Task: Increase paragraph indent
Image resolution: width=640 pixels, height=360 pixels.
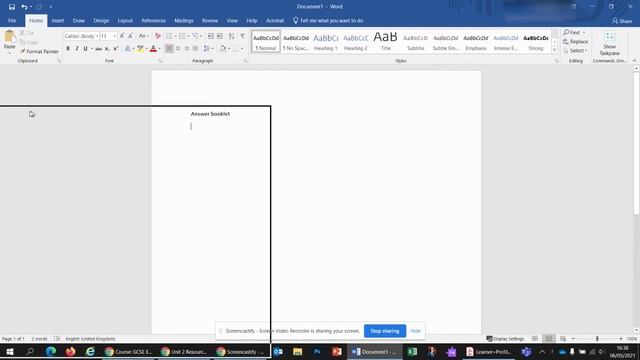Action: (x=220, y=36)
